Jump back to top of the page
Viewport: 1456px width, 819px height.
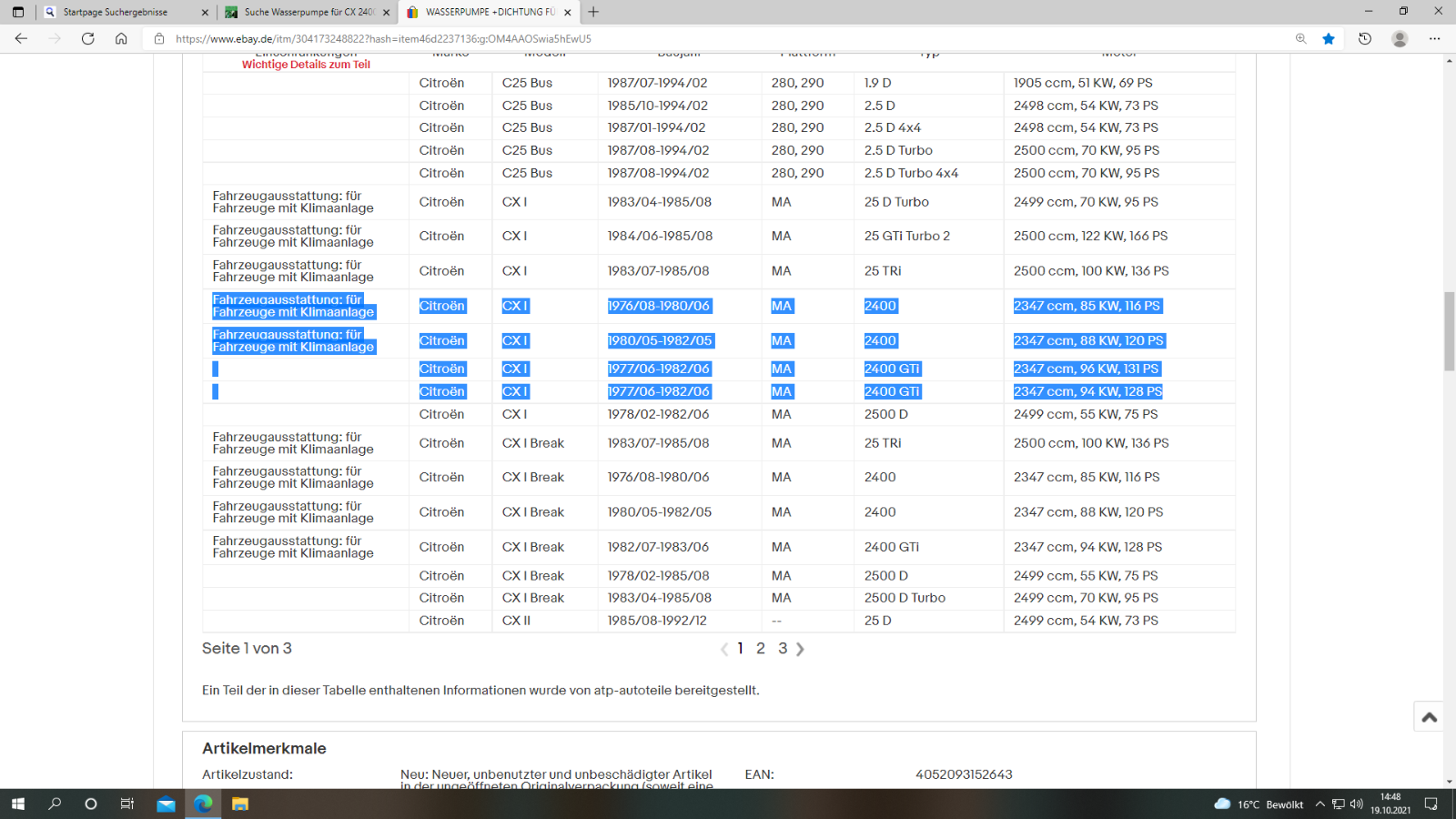[x=1430, y=717]
